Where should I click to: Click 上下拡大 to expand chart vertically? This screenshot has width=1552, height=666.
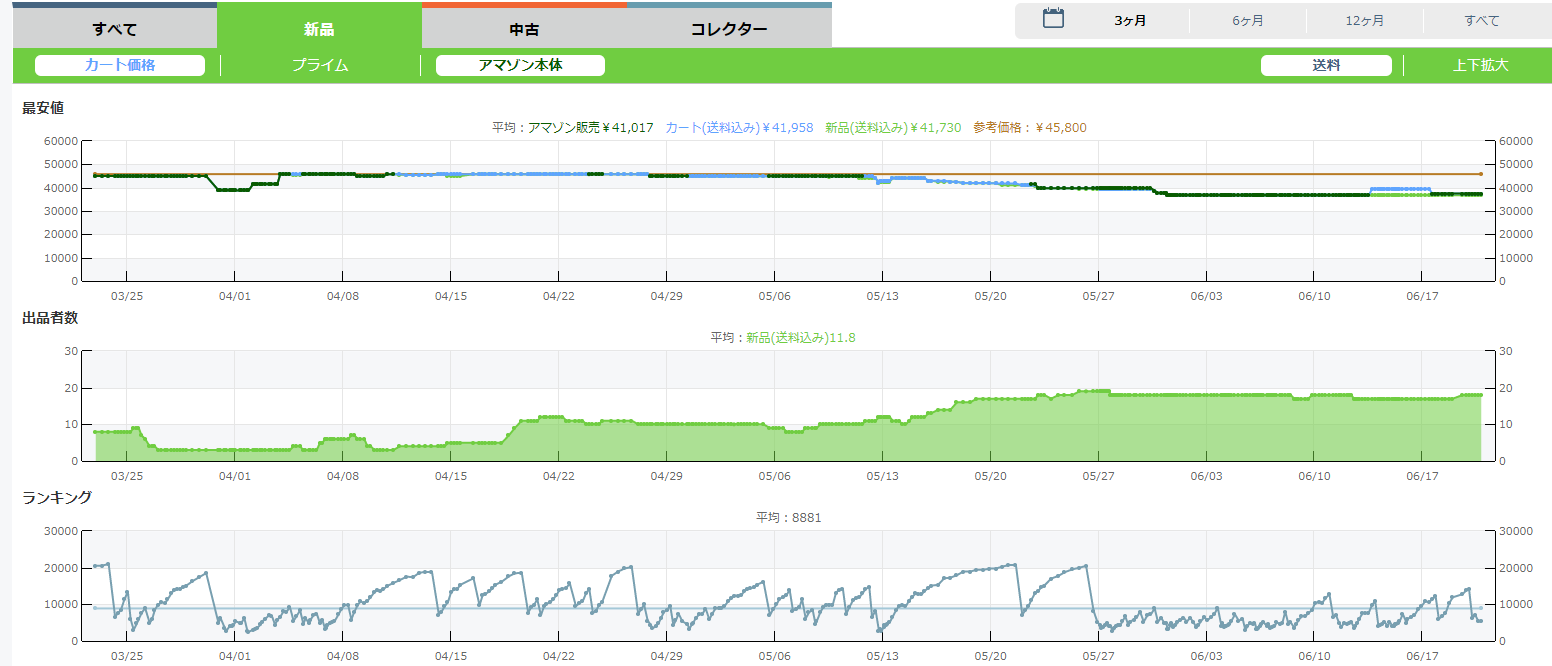tap(1480, 65)
